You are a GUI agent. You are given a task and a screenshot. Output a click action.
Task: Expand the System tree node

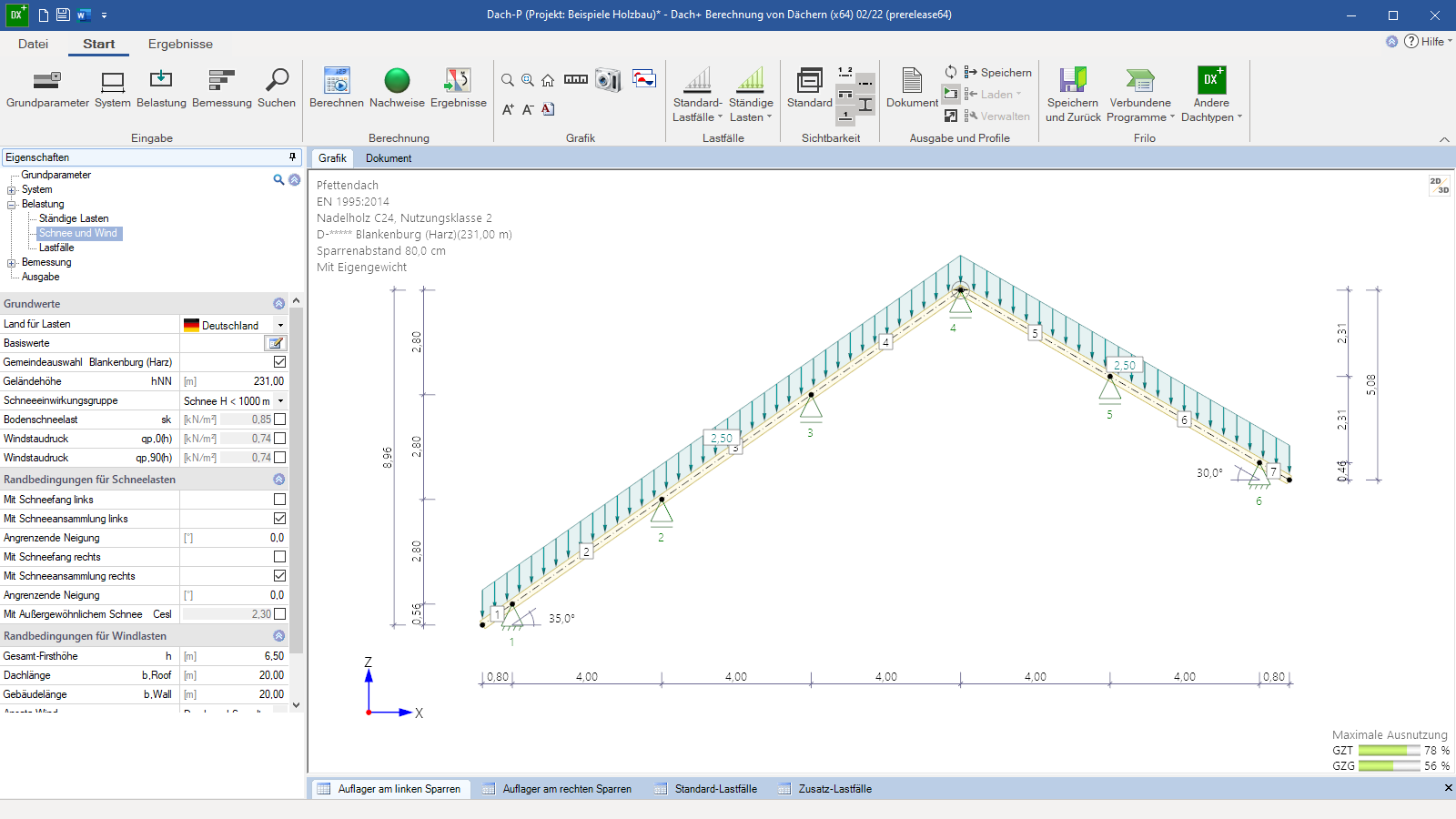[x=12, y=190]
